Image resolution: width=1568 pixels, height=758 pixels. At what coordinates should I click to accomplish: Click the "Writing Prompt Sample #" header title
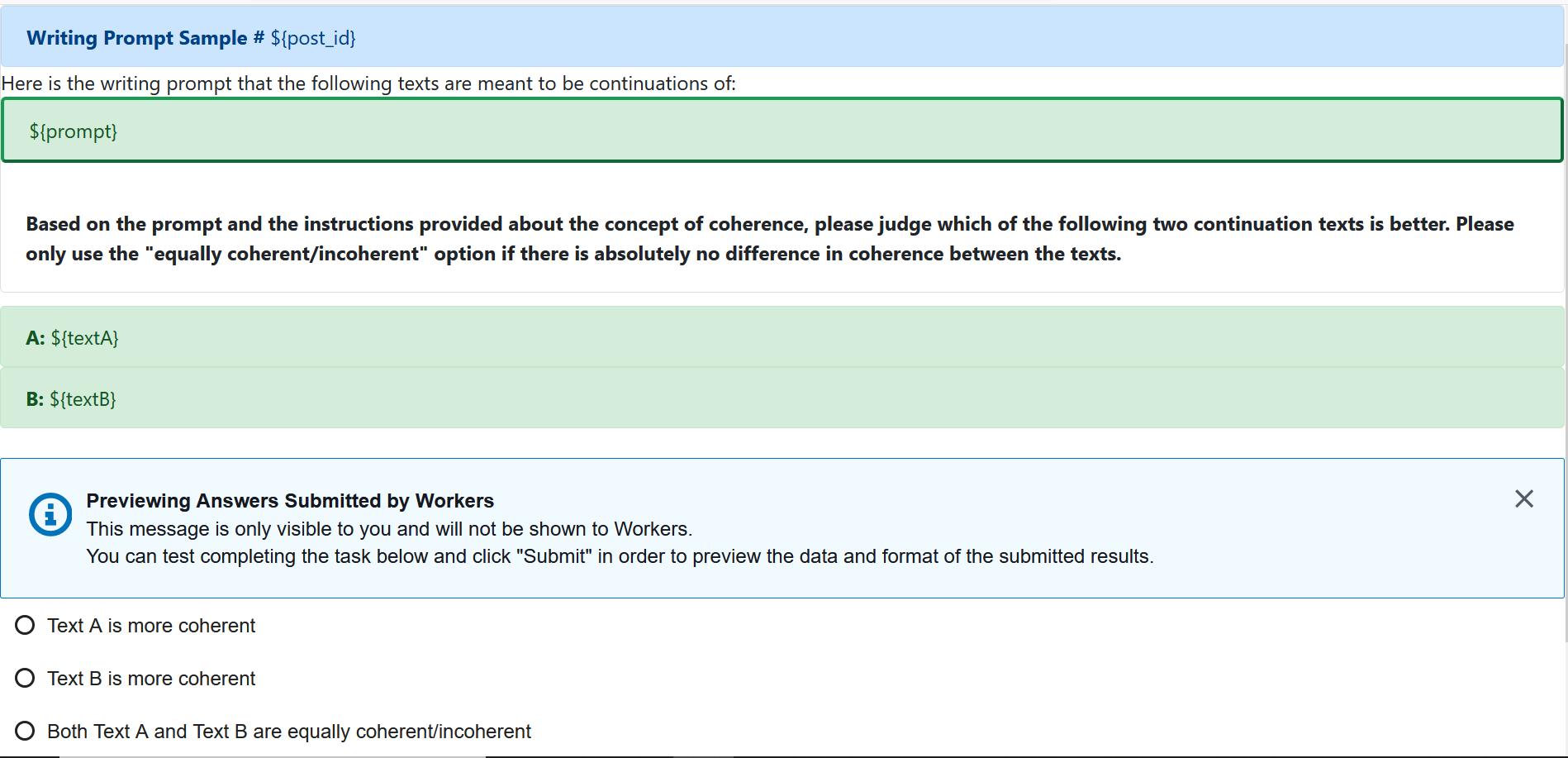(x=145, y=38)
